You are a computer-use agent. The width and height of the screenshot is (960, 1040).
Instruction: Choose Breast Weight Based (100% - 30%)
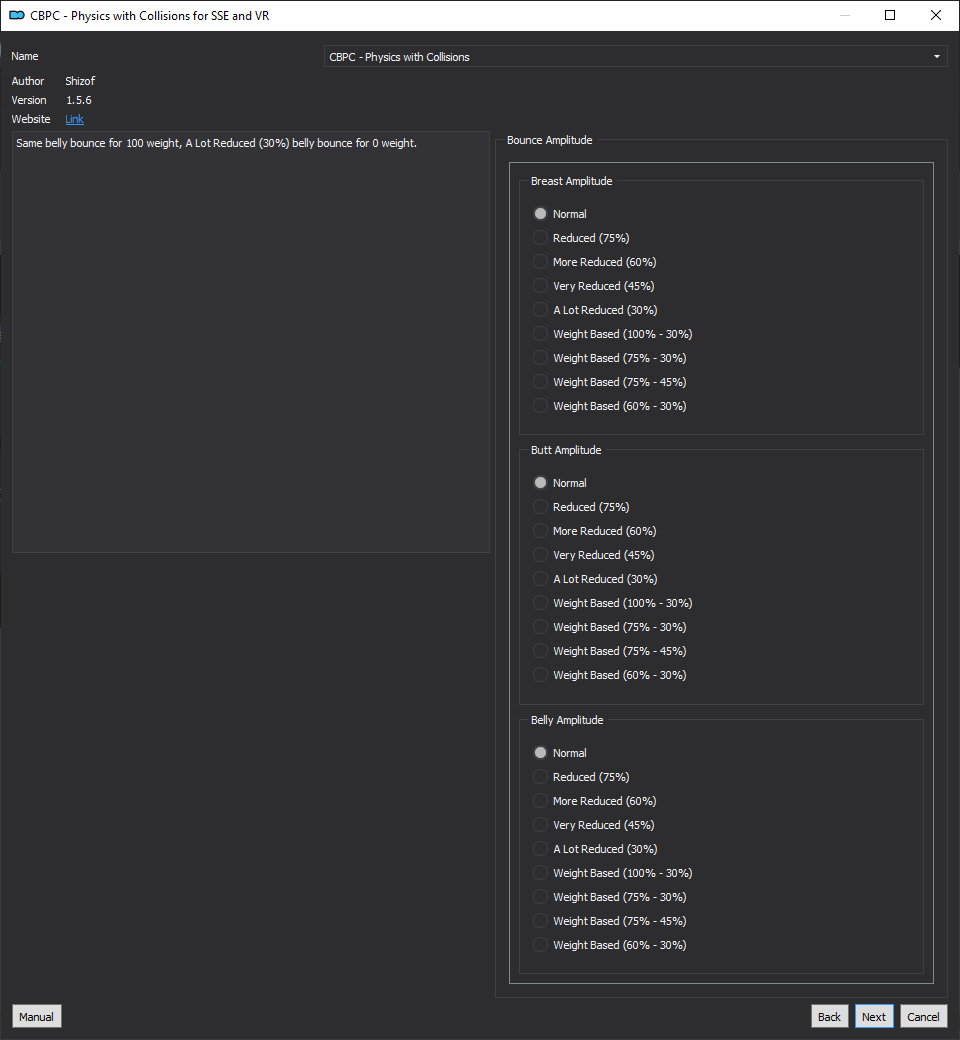[x=612, y=334]
